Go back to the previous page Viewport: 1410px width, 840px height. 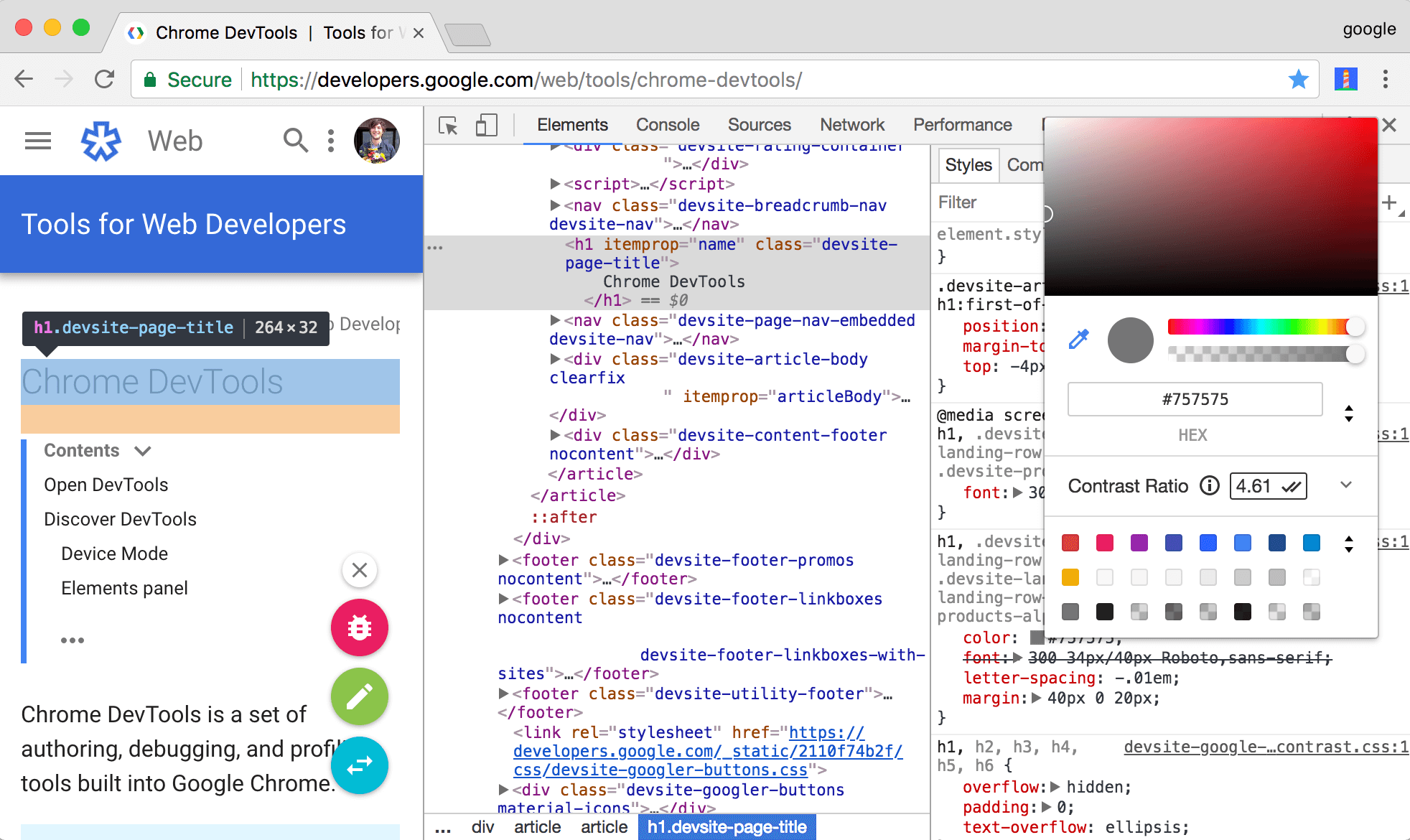(24, 79)
